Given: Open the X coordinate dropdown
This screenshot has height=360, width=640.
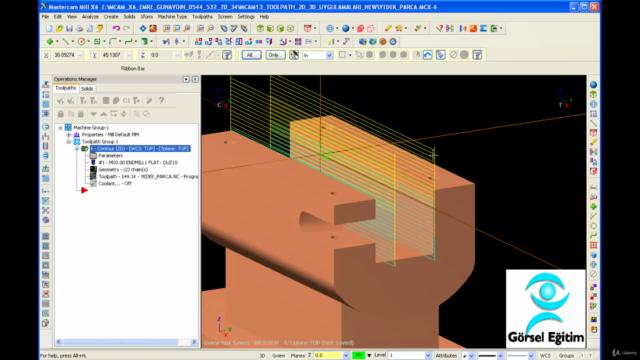Looking at the screenshot, I should click(80, 55).
